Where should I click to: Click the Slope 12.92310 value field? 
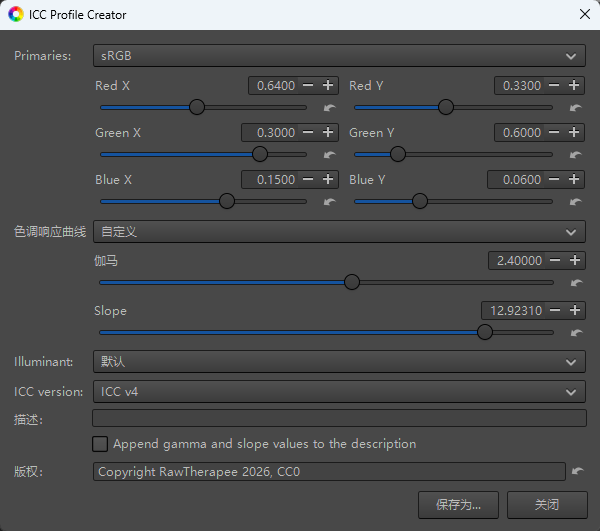click(514, 310)
